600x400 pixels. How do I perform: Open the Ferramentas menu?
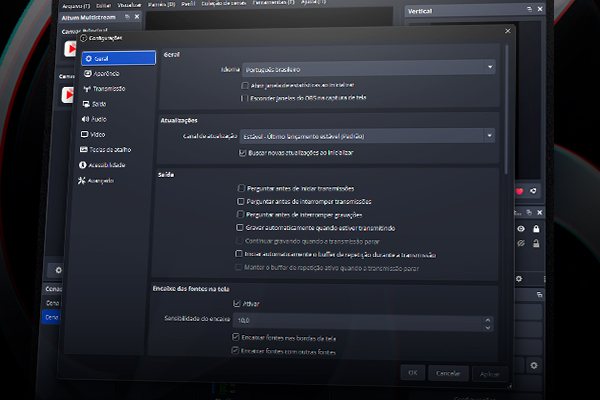point(274,2)
